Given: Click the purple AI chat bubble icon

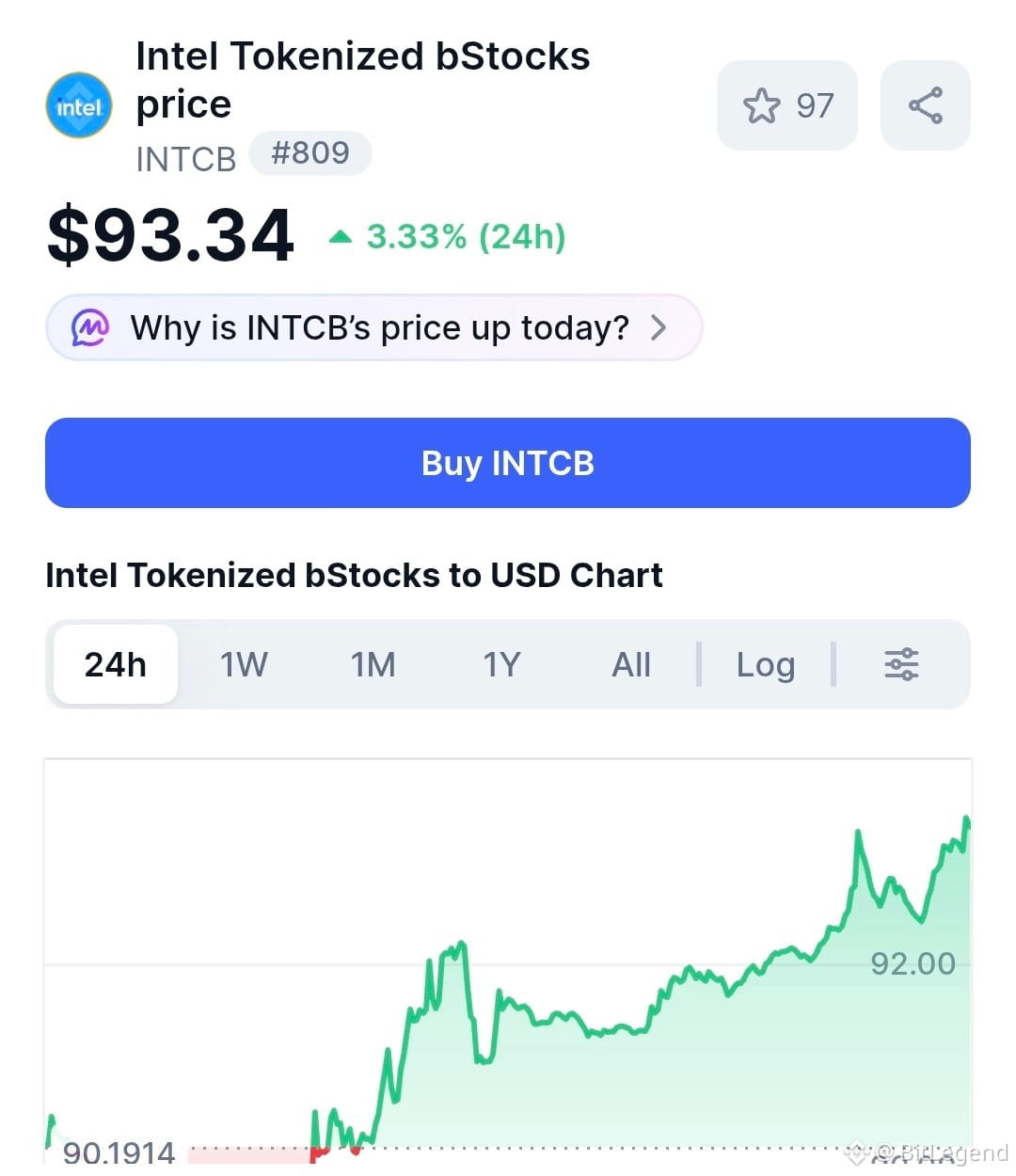Looking at the screenshot, I should coord(90,327).
